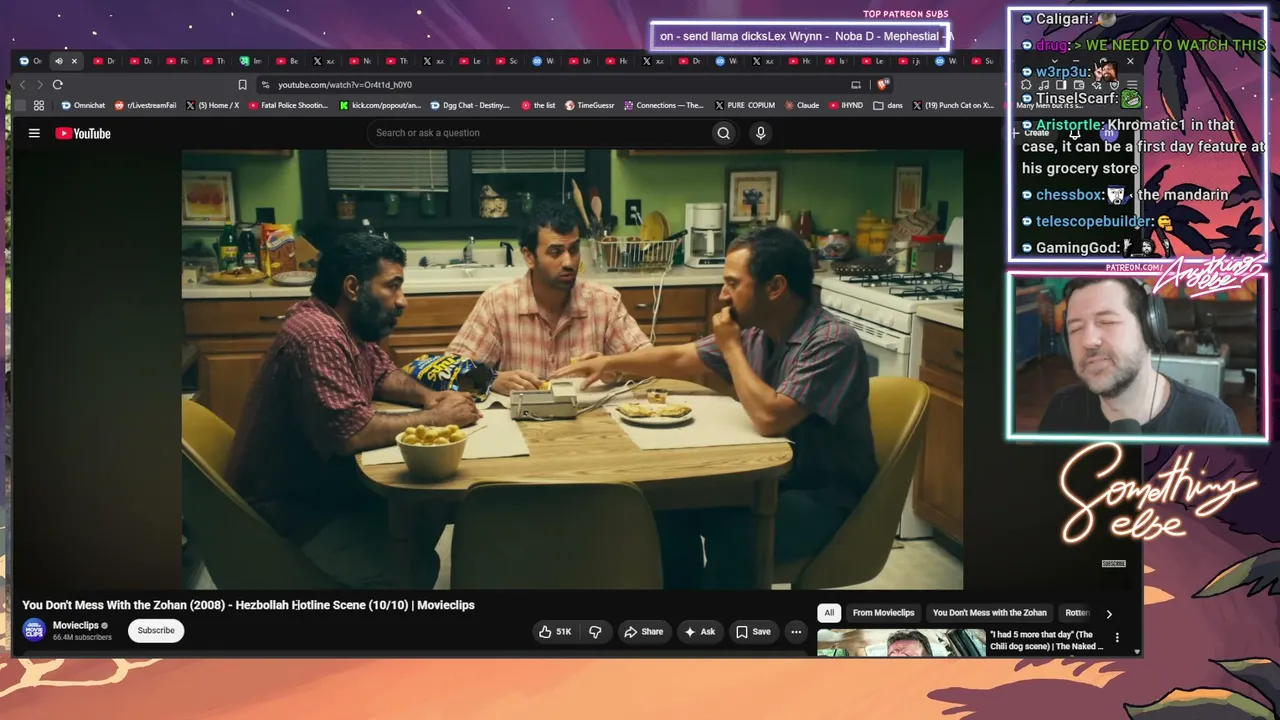Image resolution: width=1280 pixels, height=720 pixels.
Task: Open the (5) Home / X bookmark
Action: [x=212, y=105]
